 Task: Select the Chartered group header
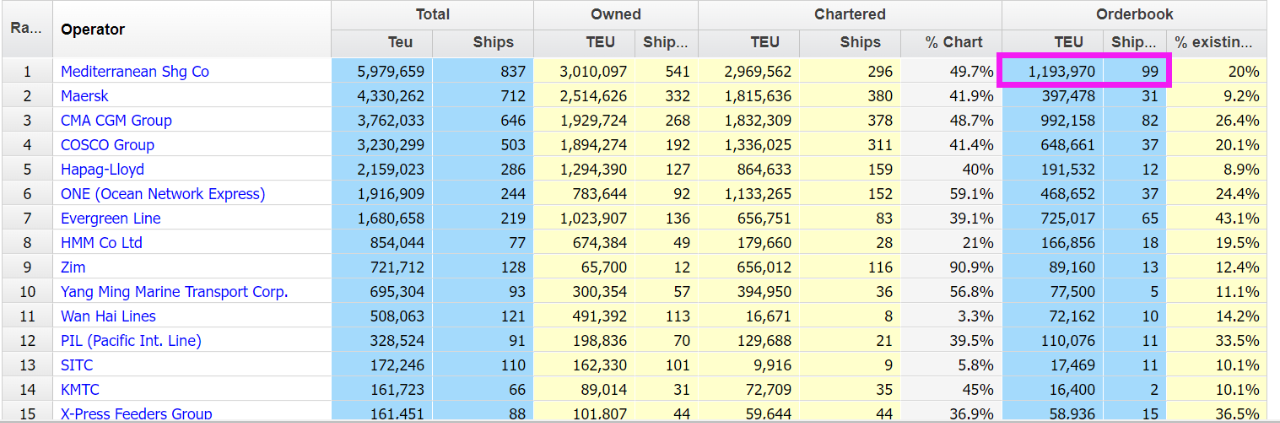850,14
